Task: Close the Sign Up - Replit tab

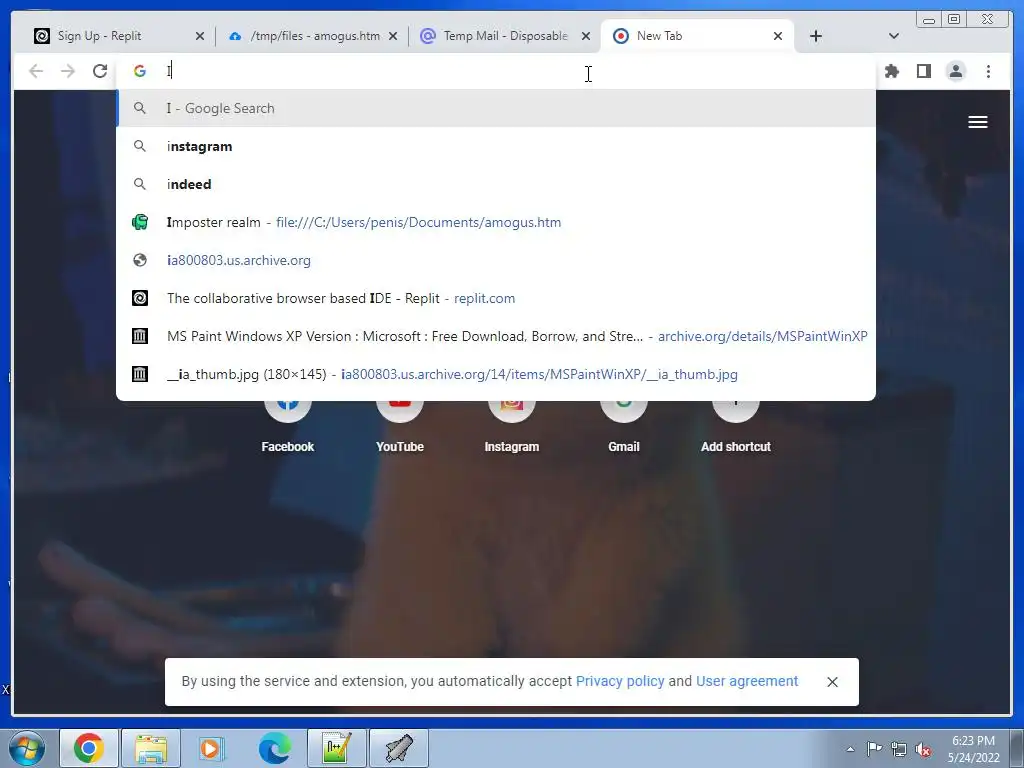Action: [200, 37]
